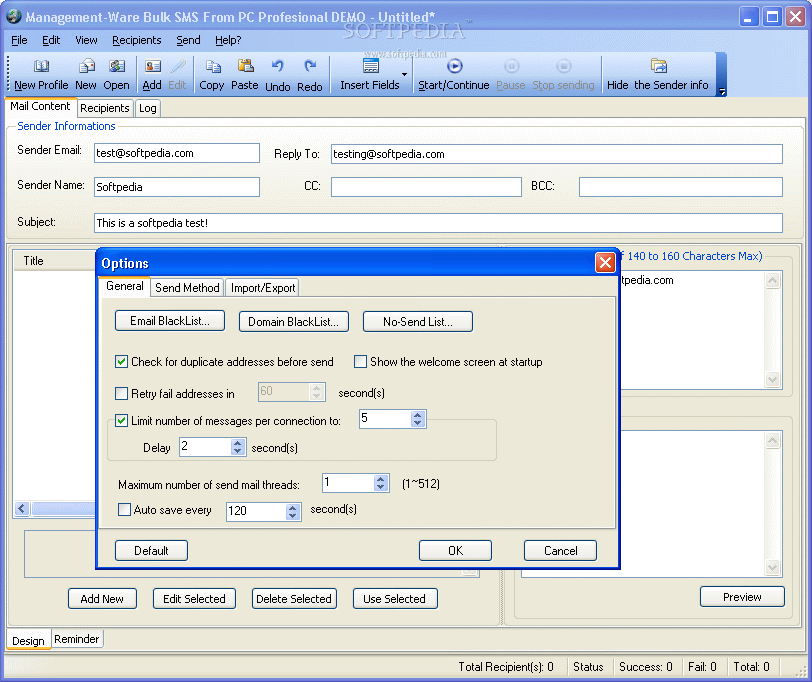Open the View menu
The height and width of the screenshot is (682, 812).
coord(86,40)
